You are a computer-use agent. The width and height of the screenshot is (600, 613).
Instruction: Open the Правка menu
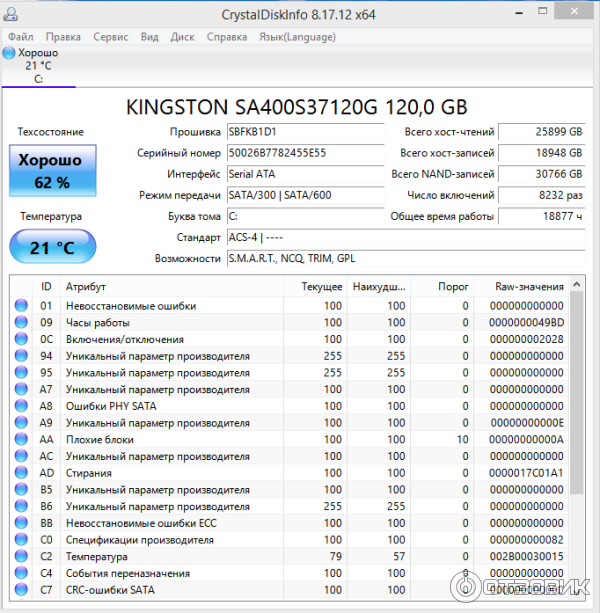[63, 37]
